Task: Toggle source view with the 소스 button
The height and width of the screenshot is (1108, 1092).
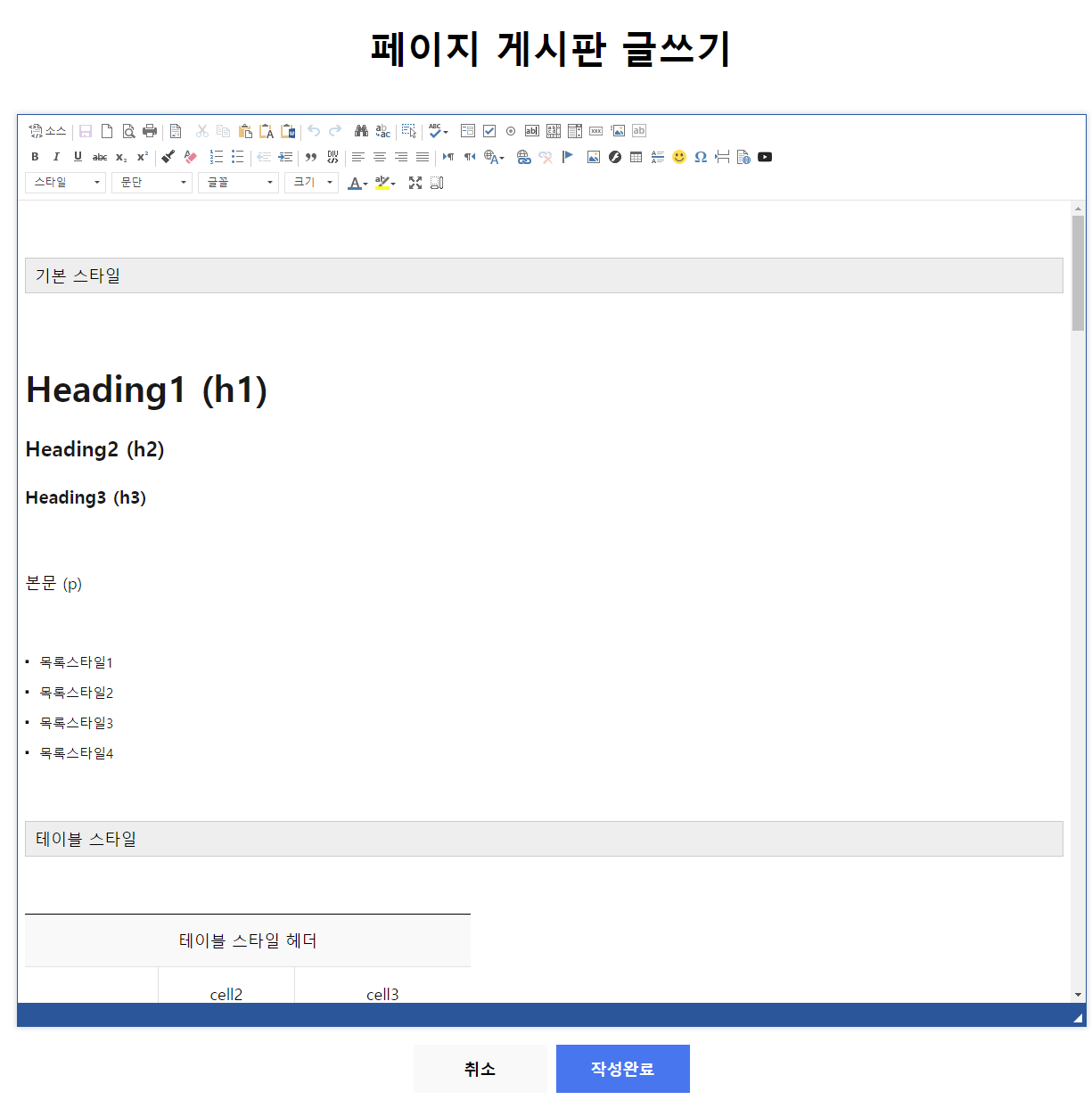Action: 47,131
